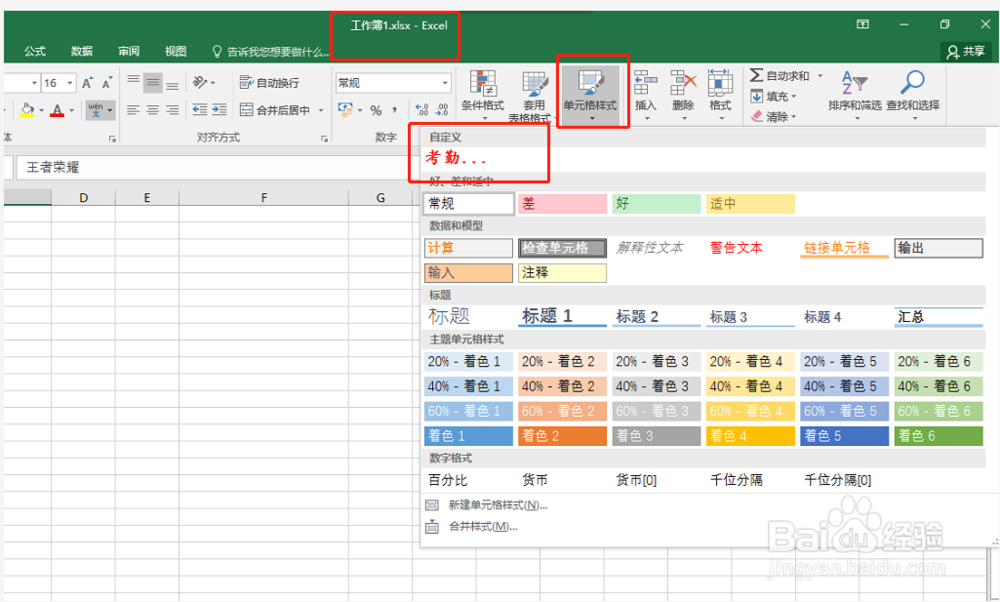Toggle align text left

[133, 110]
